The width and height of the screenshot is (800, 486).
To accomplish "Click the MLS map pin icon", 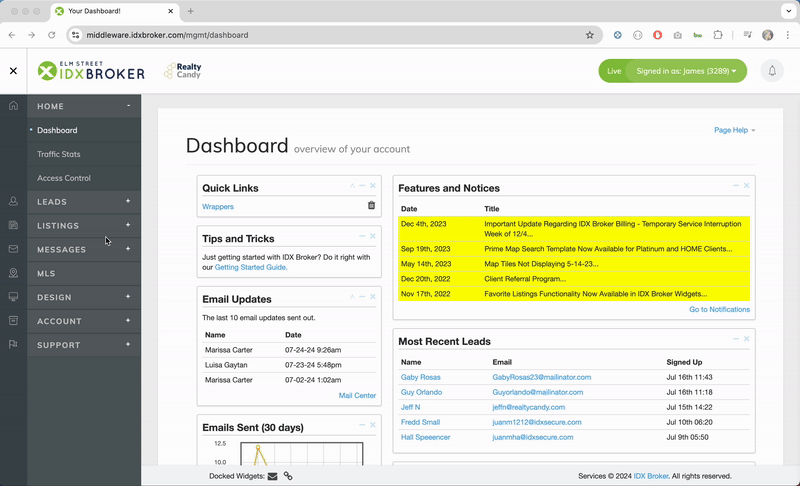I will pyautogui.click(x=13, y=273).
